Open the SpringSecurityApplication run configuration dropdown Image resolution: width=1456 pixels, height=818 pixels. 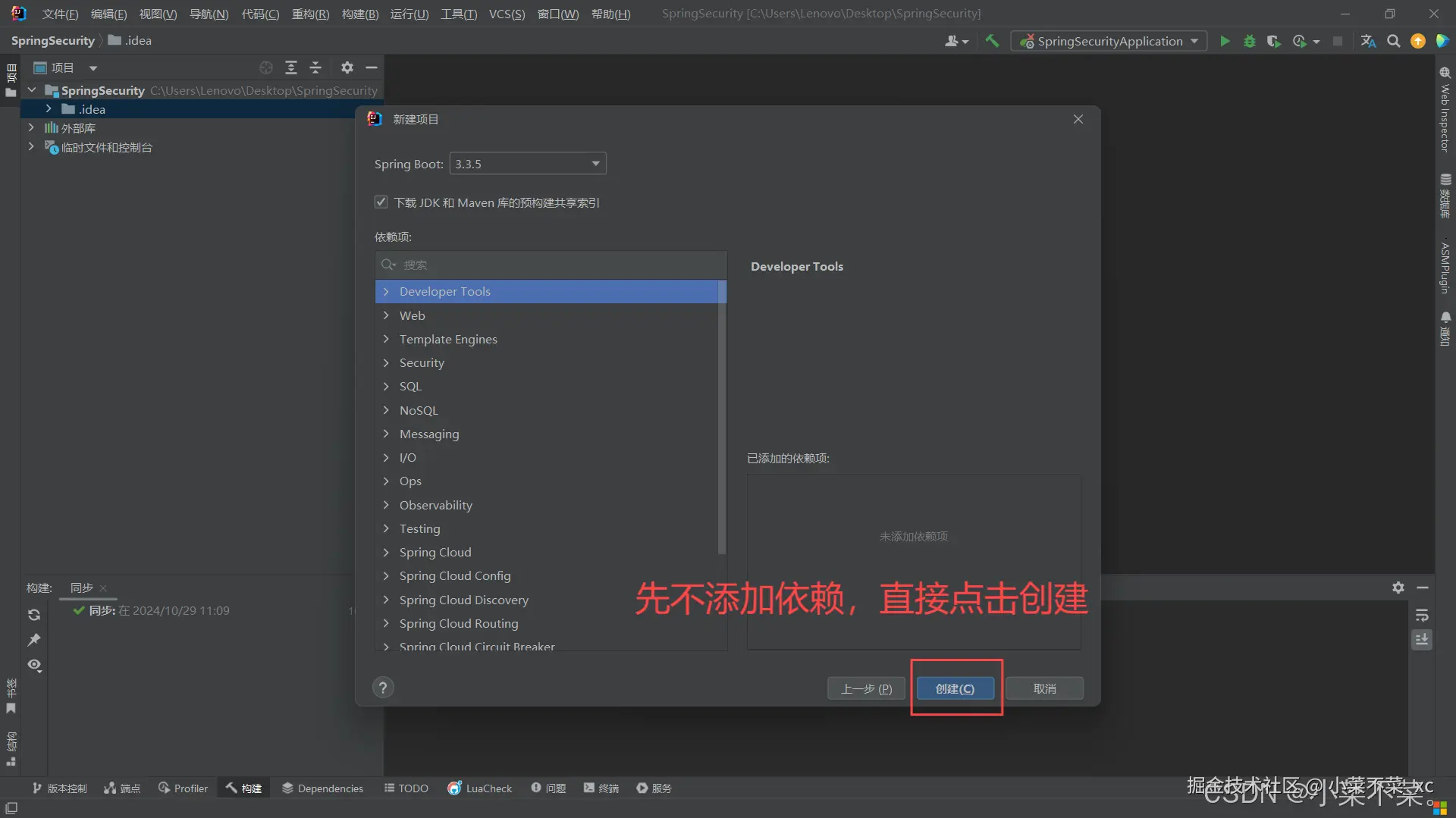1109,41
